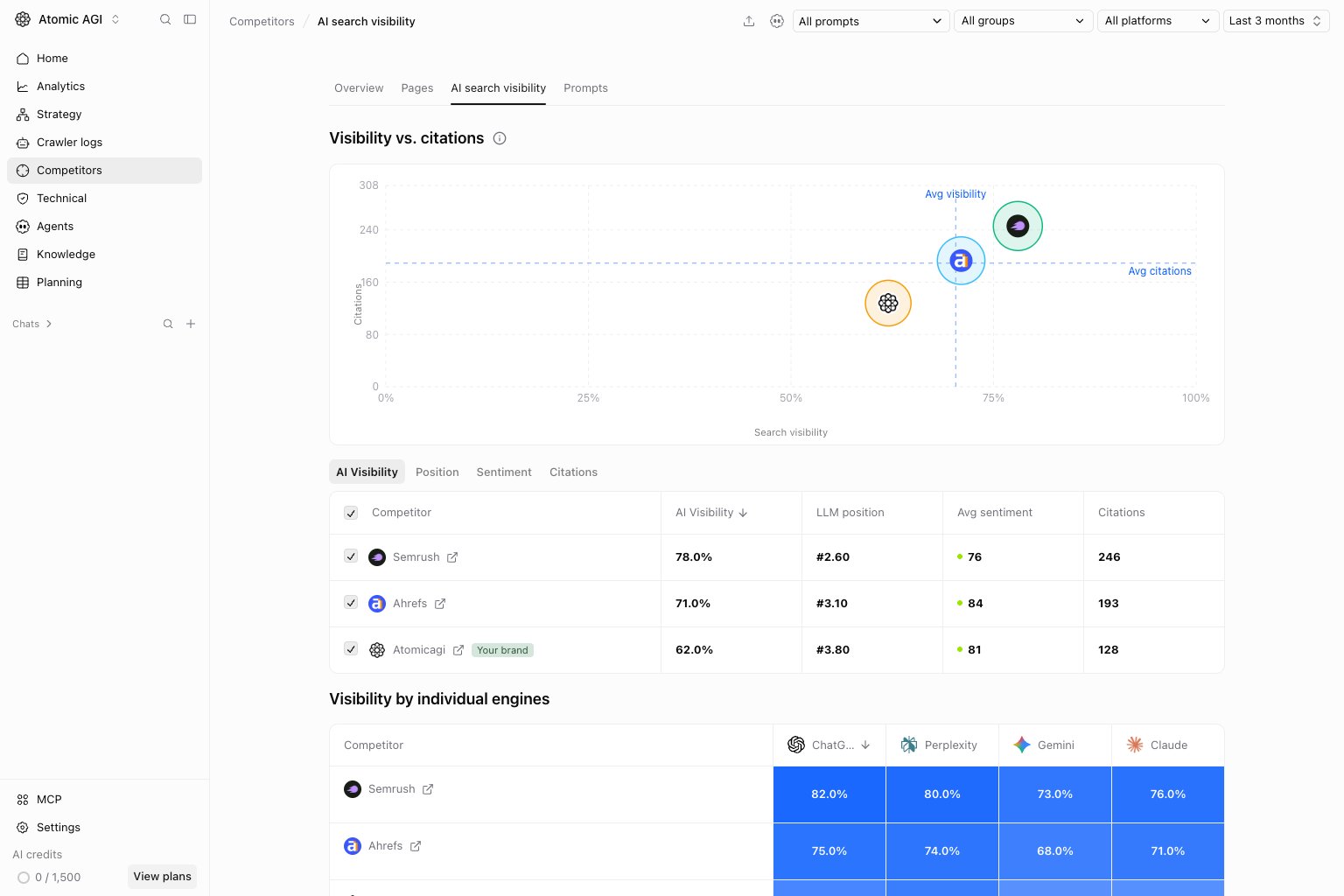The width and height of the screenshot is (1344, 896).
Task: Open the All groups dropdown
Action: point(1023,21)
